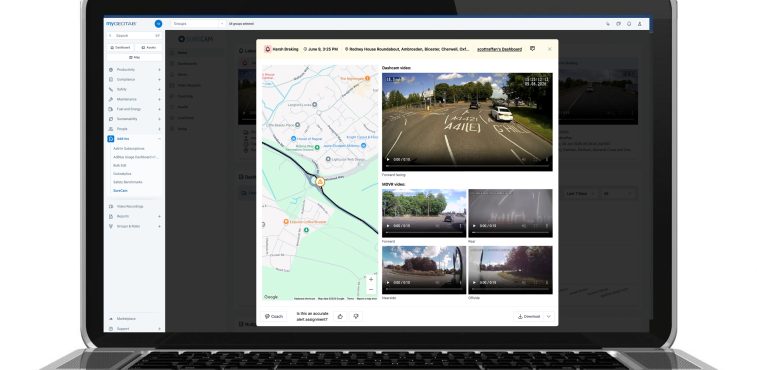Click the notifications bell in top bar
The height and width of the screenshot is (370, 757).
click(629, 24)
